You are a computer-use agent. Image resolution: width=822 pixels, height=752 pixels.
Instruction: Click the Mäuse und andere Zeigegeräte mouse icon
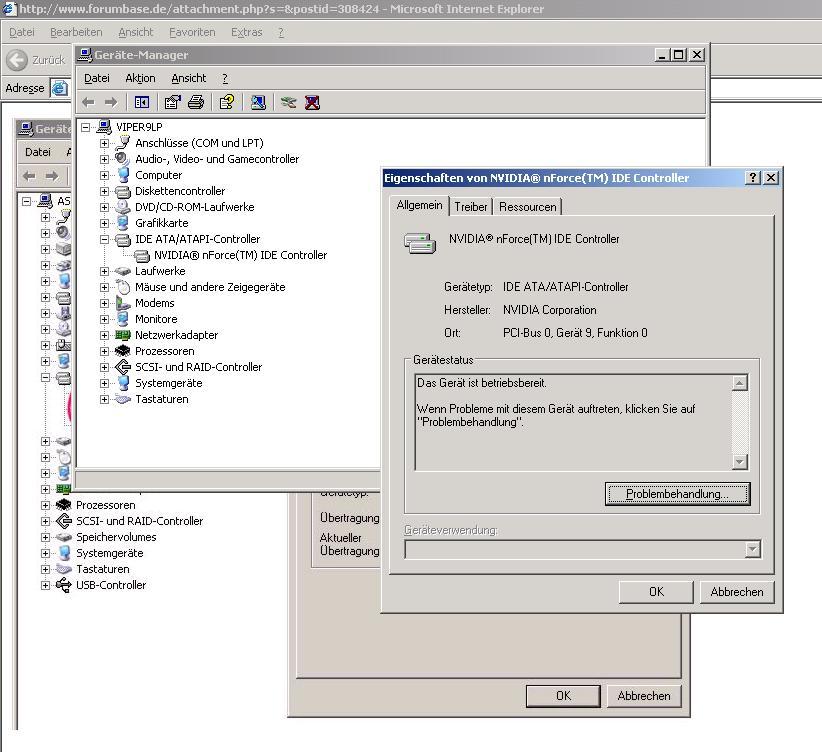[123, 287]
